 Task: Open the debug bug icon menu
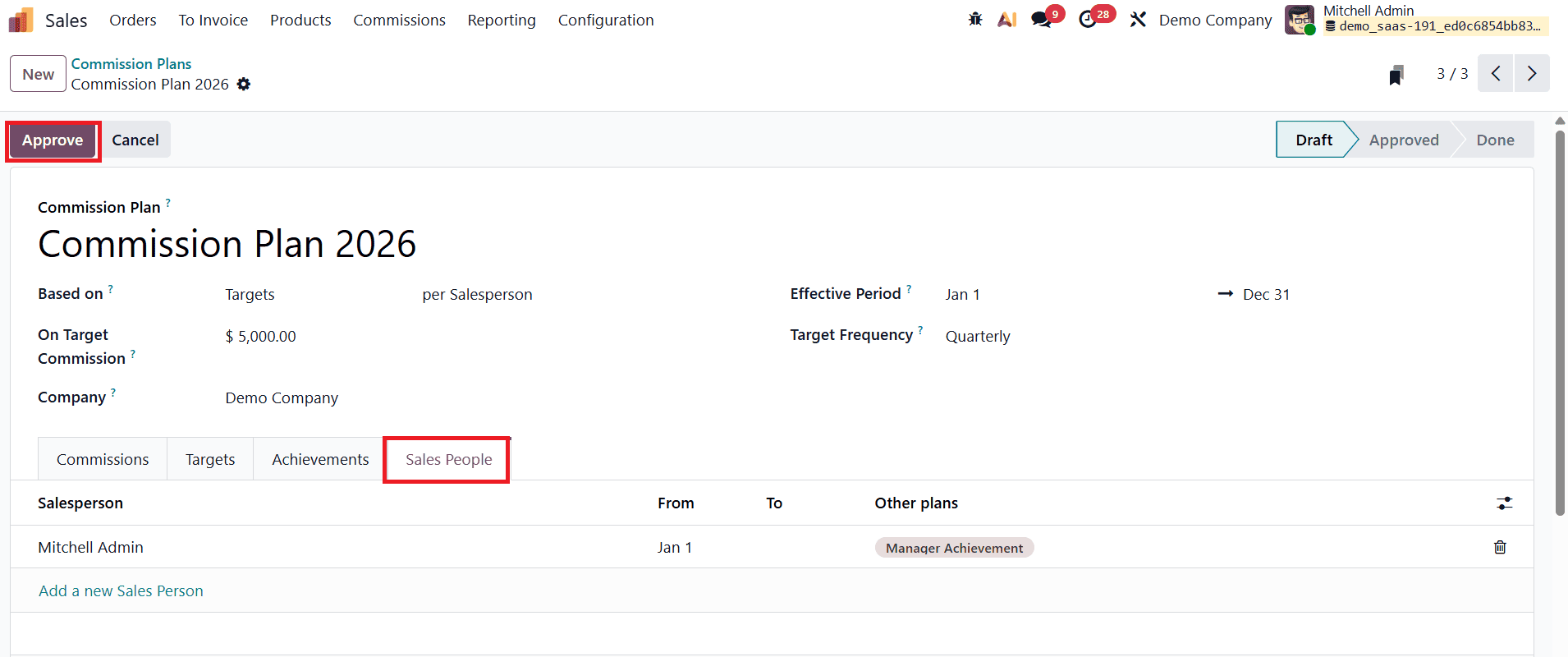(x=975, y=19)
